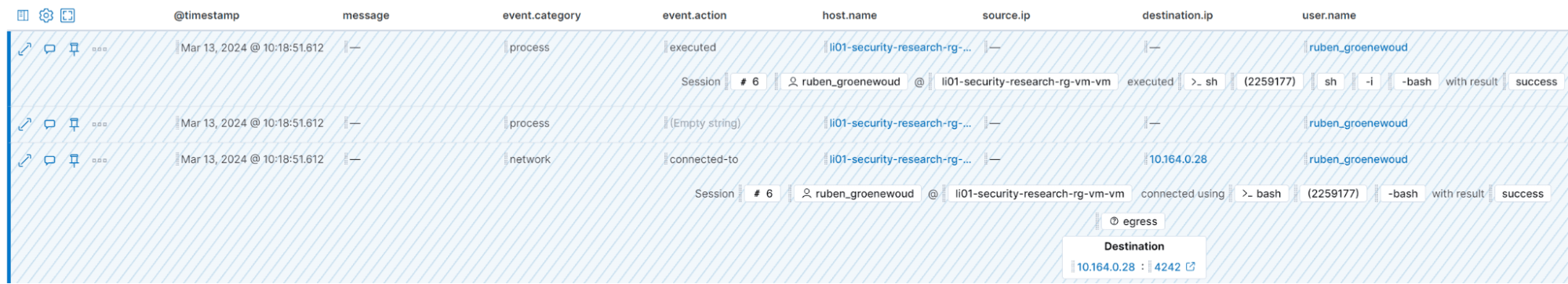The height and width of the screenshot is (284, 1568).
Task: Toggle full screen view icon
Action: pyautogui.click(x=67, y=15)
